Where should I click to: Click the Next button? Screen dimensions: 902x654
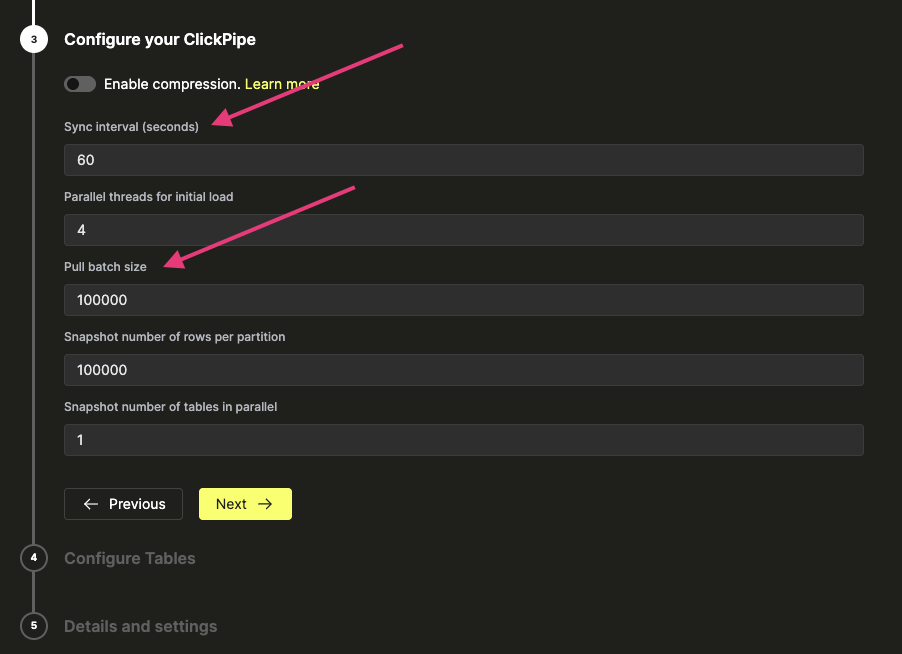245,504
